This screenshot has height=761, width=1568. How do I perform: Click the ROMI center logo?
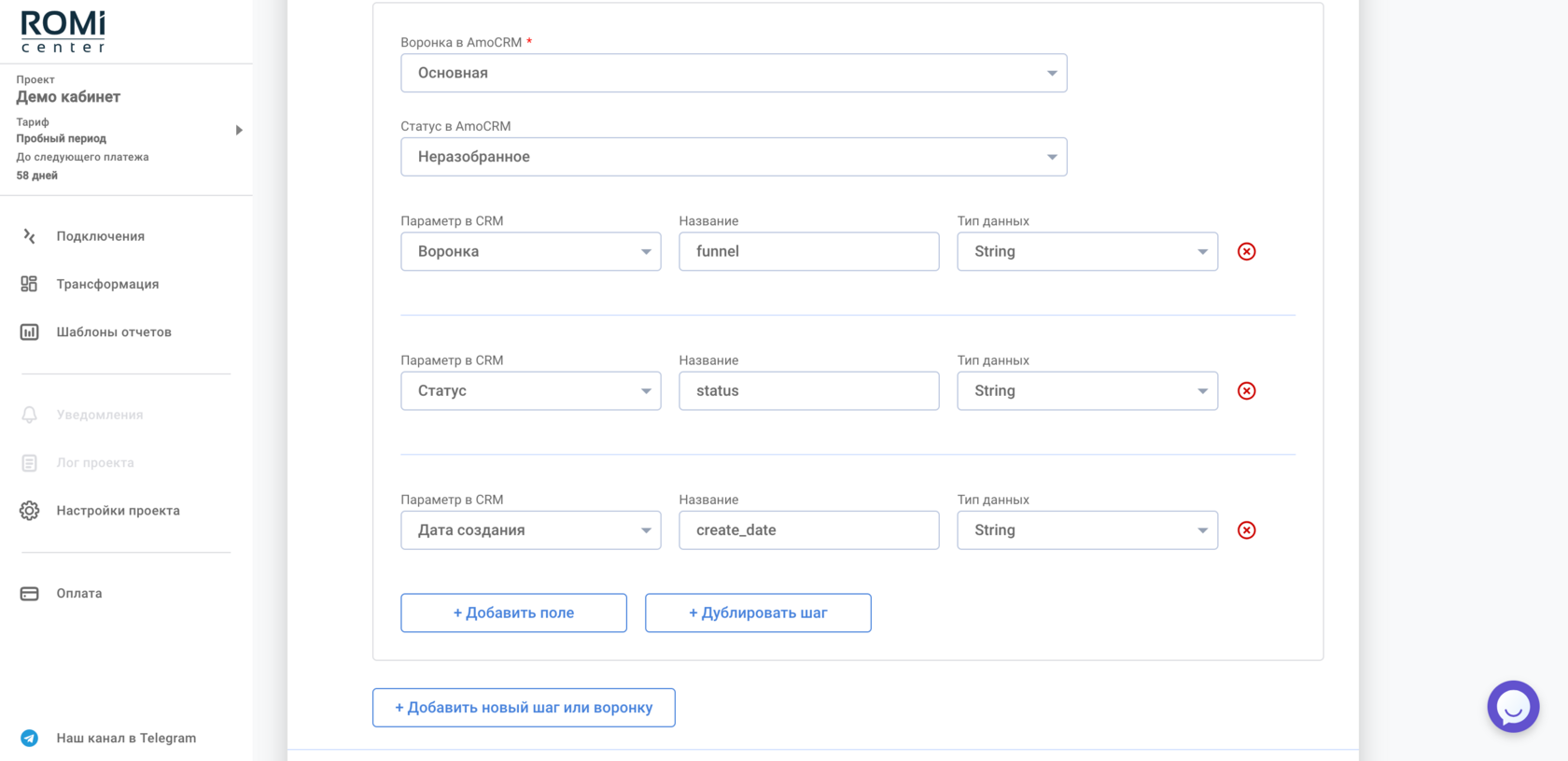click(x=63, y=32)
